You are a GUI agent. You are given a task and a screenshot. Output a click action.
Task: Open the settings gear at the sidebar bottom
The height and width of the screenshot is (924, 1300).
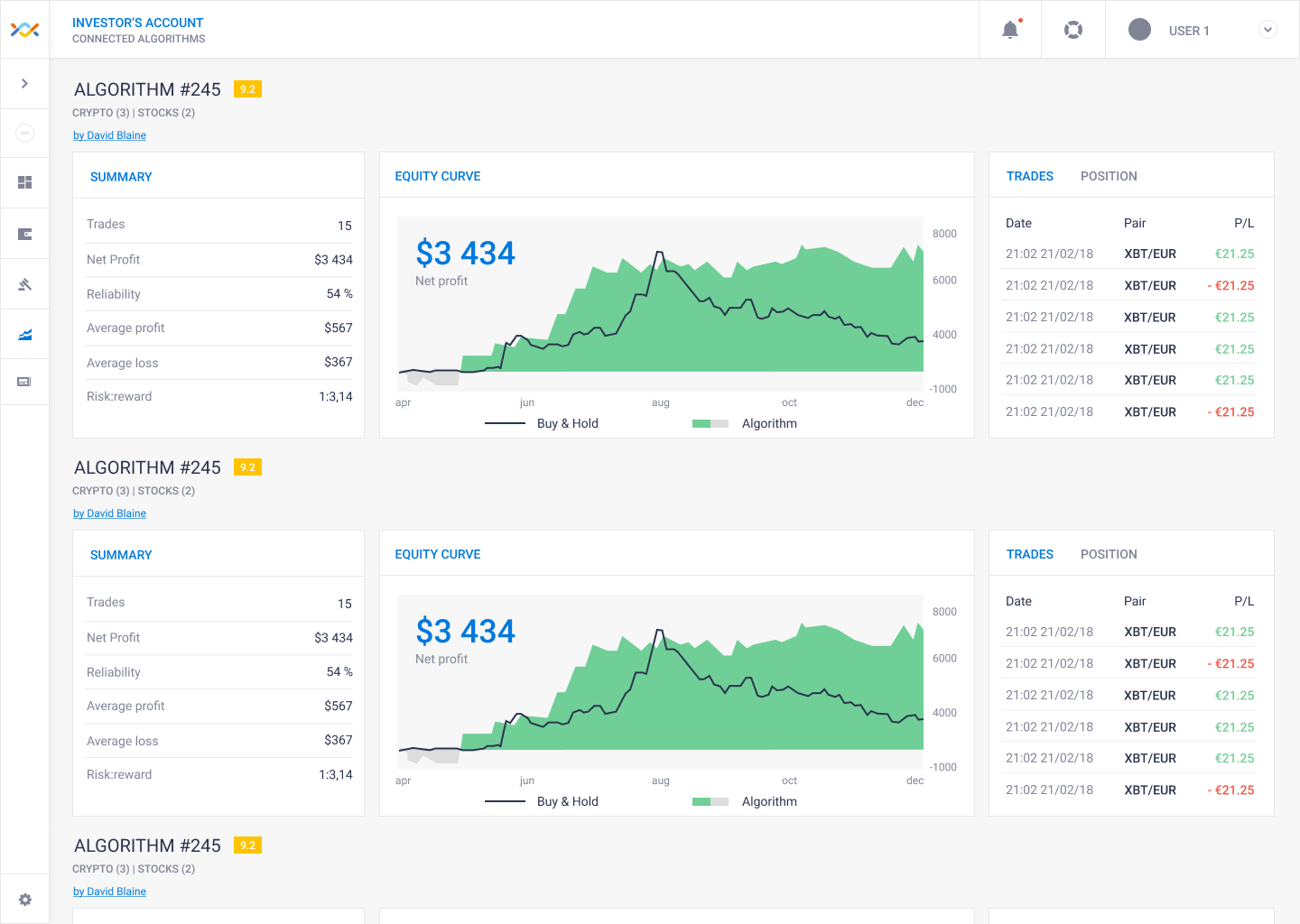[25, 900]
